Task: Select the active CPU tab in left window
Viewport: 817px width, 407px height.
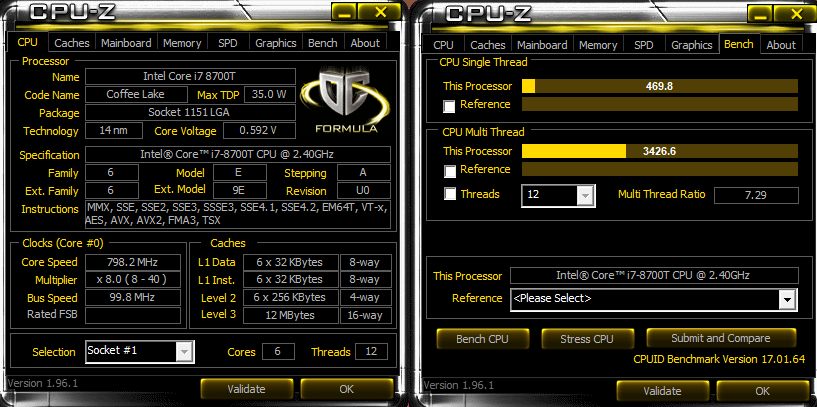Action: [27, 42]
